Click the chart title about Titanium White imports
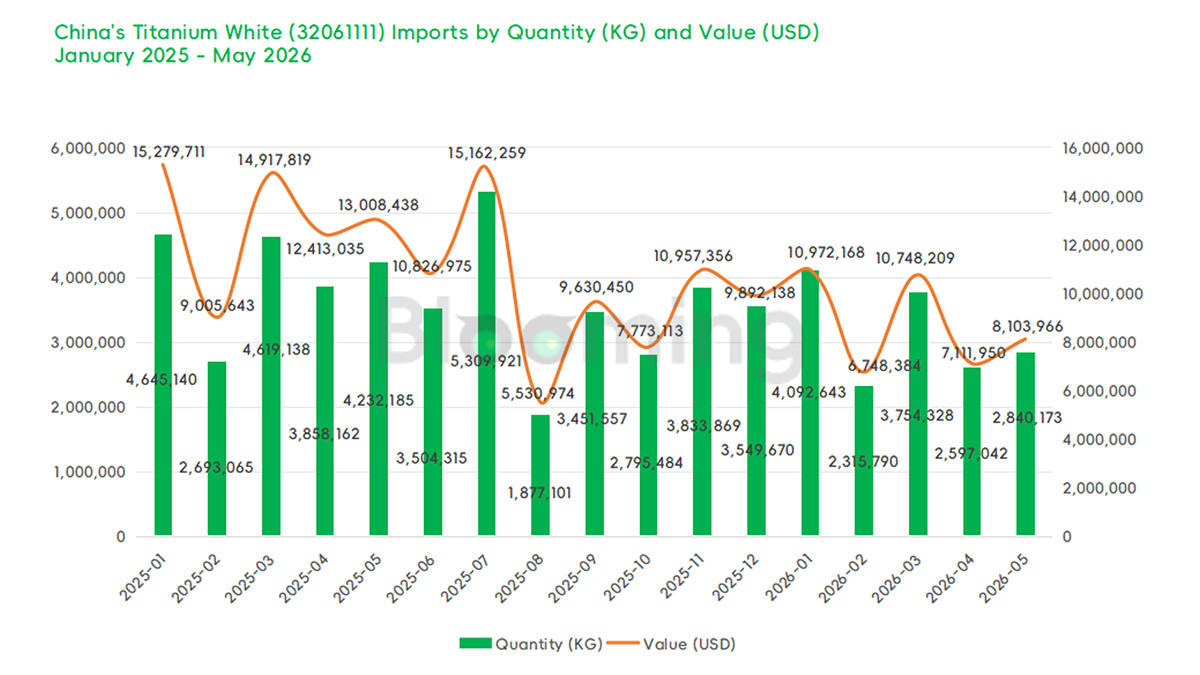1200x675 pixels. (x=436, y=32)
